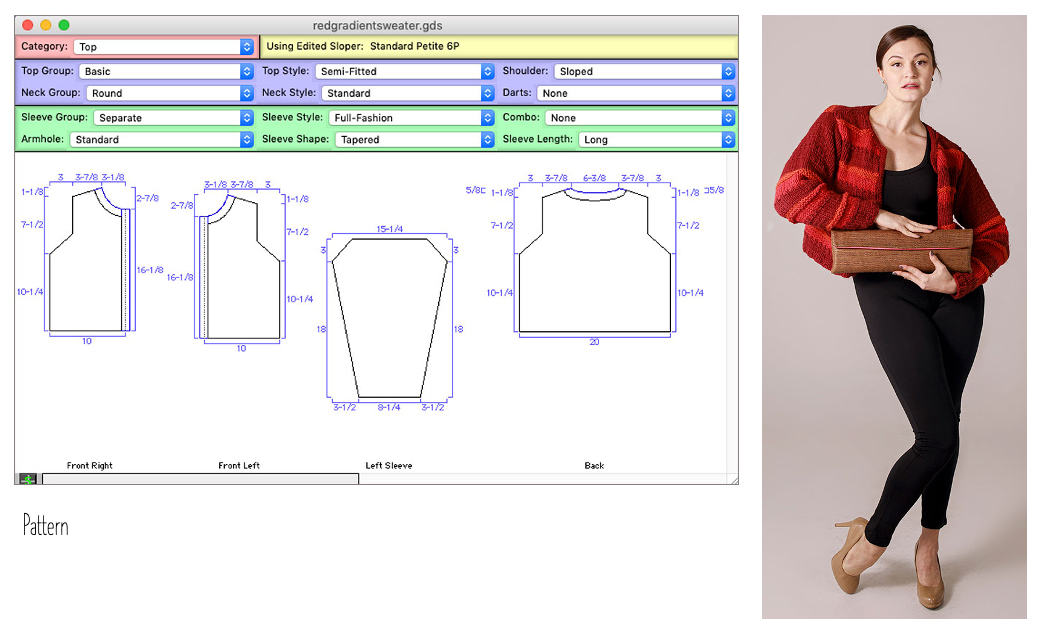
Task: Click the 'Front Right' piece label
Action: point(90,465)
